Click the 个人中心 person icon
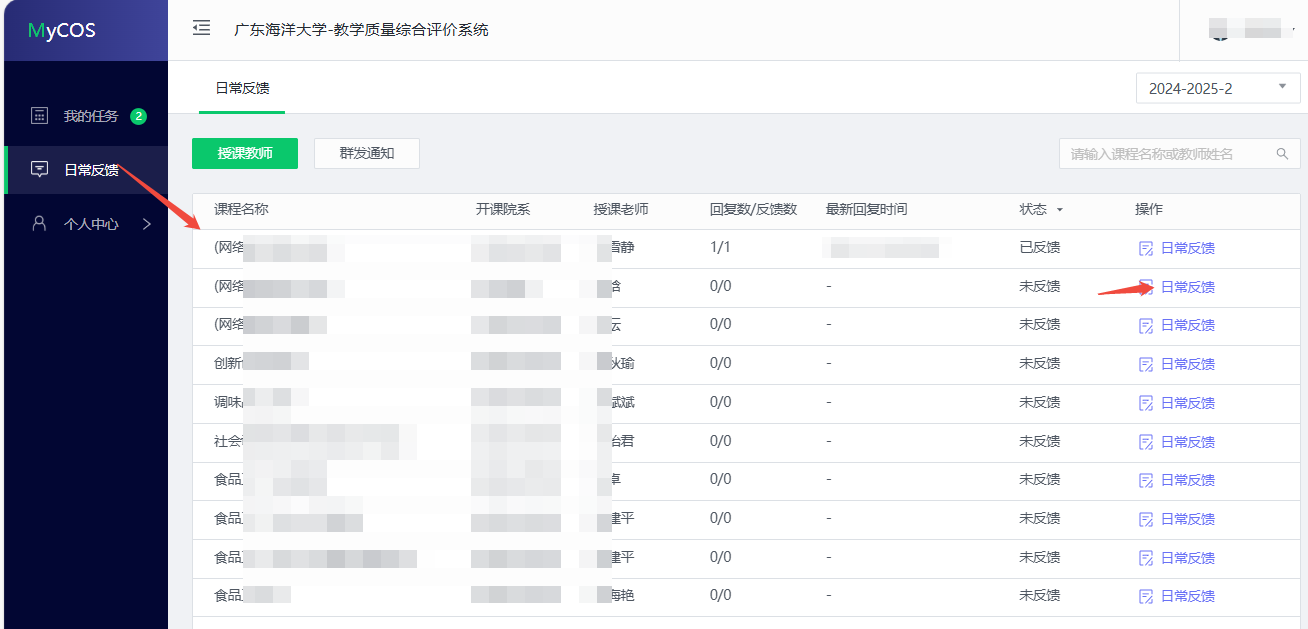 39,223
